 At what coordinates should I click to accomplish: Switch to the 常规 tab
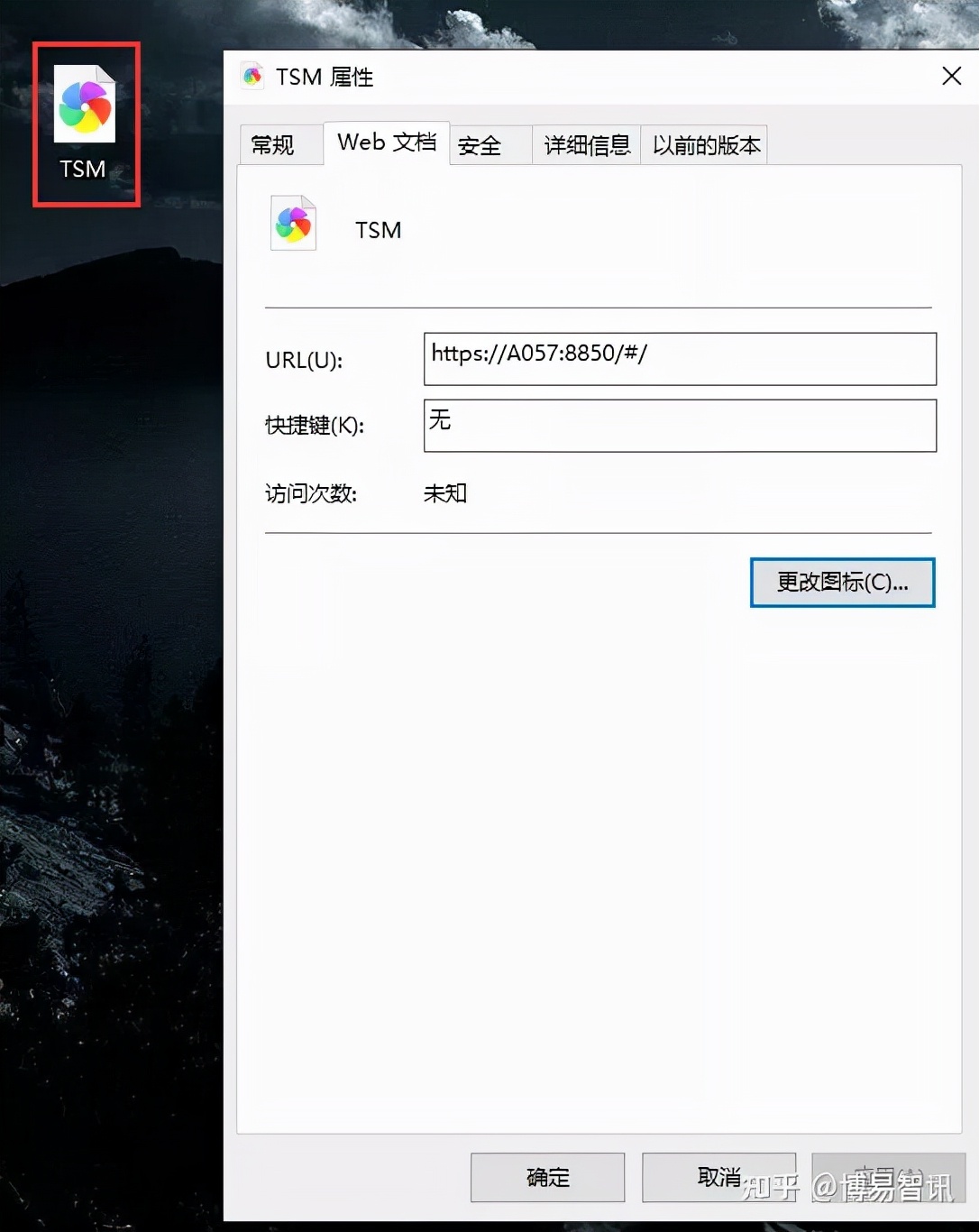(279, 144)
